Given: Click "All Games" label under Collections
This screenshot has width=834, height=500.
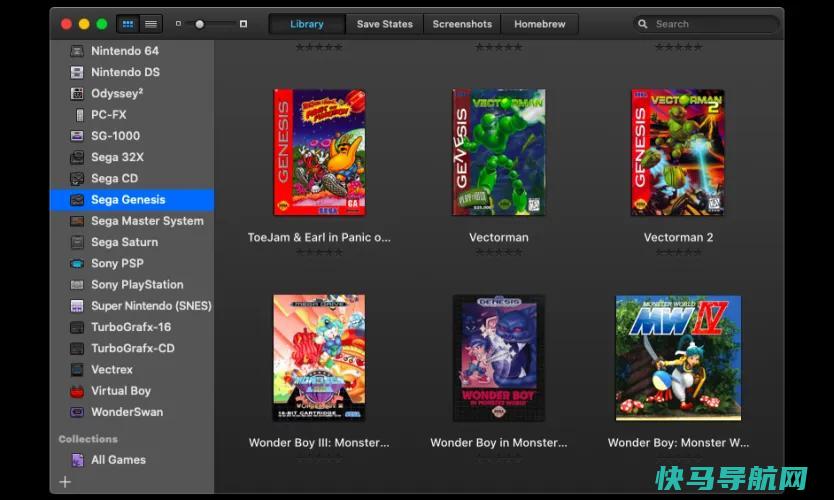Looking at the screenshot, I should pos(118,460).
